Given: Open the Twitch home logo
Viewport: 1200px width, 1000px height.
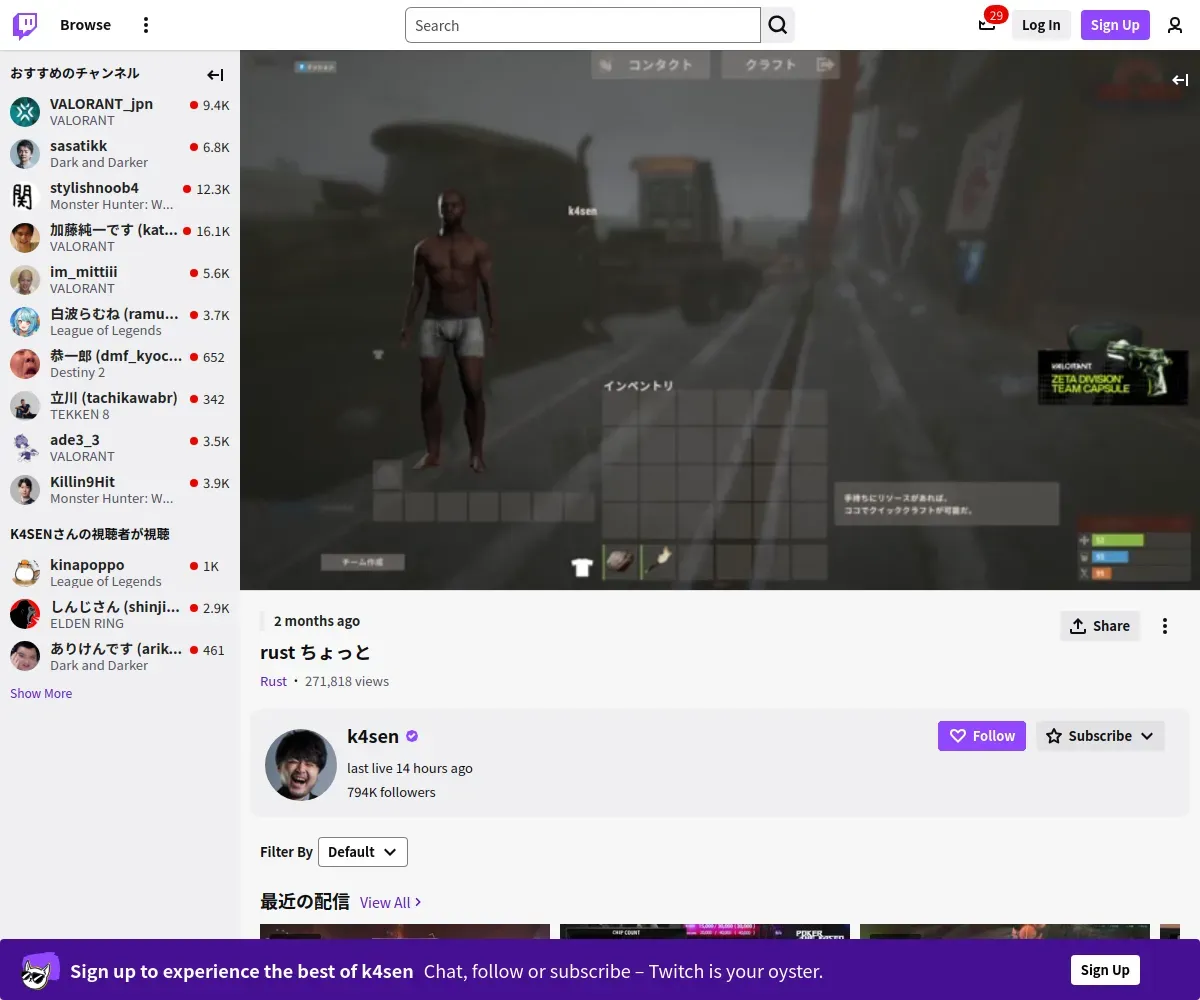Looking at the screenshot, I should pos(25,25).
